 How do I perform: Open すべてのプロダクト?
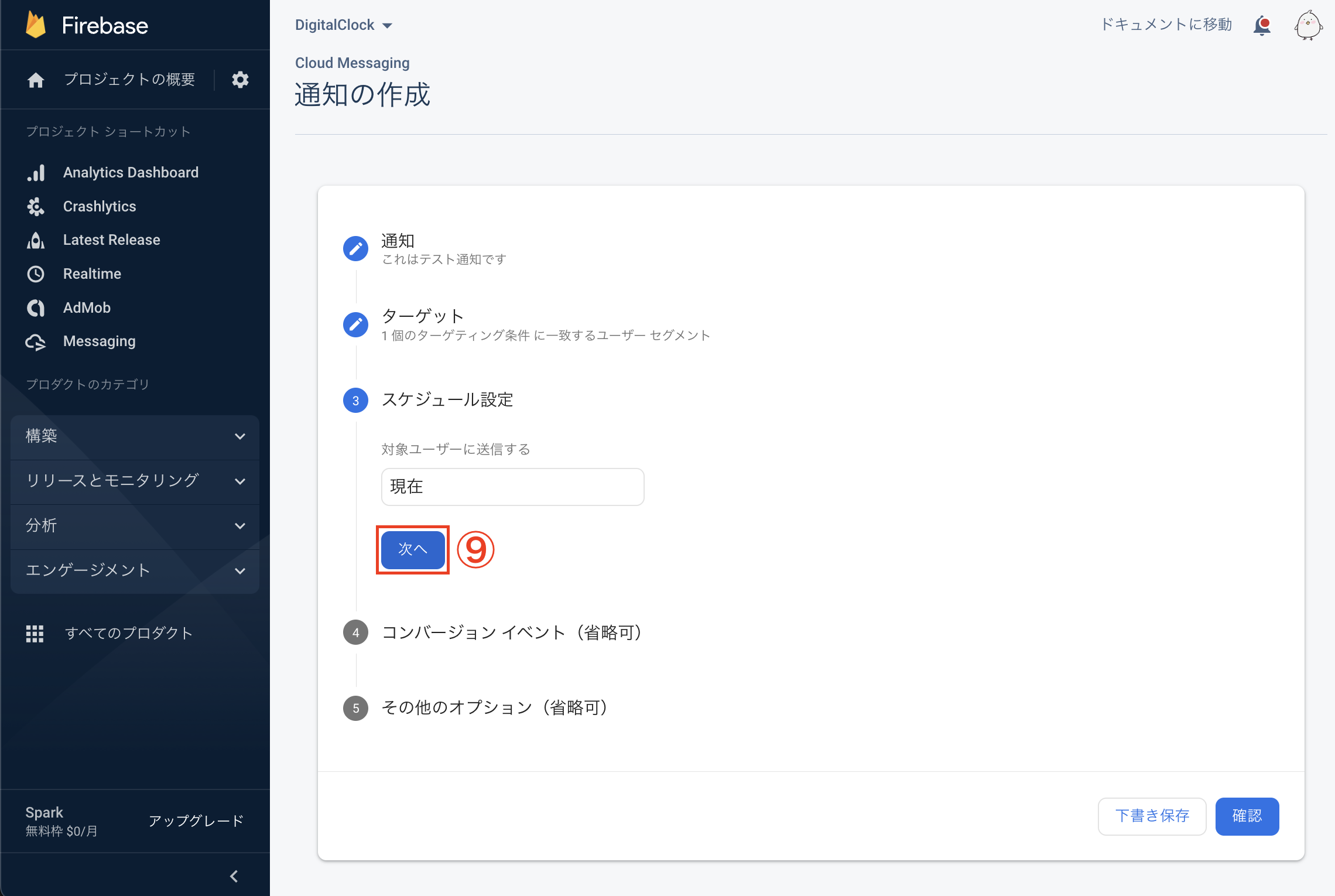pyautogui.click(x=128, y=633)
